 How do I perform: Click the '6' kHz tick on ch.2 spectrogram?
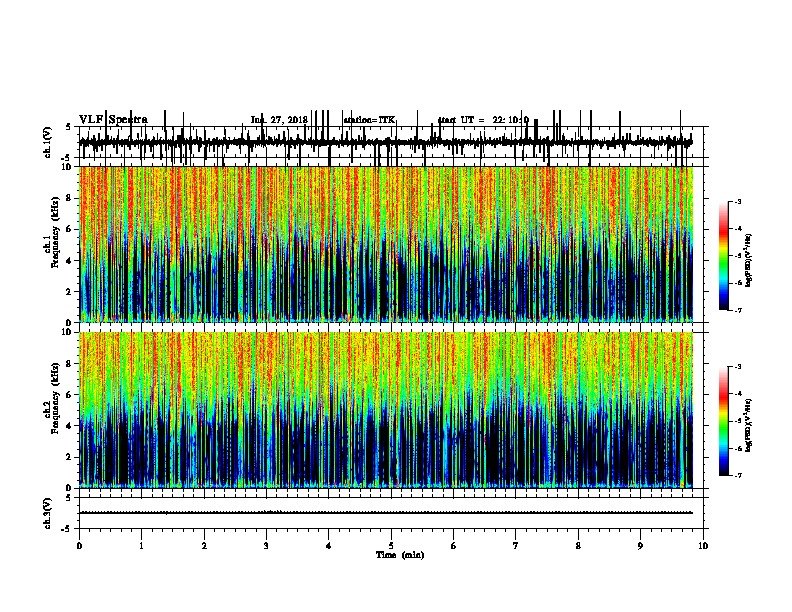pos(70,395)
